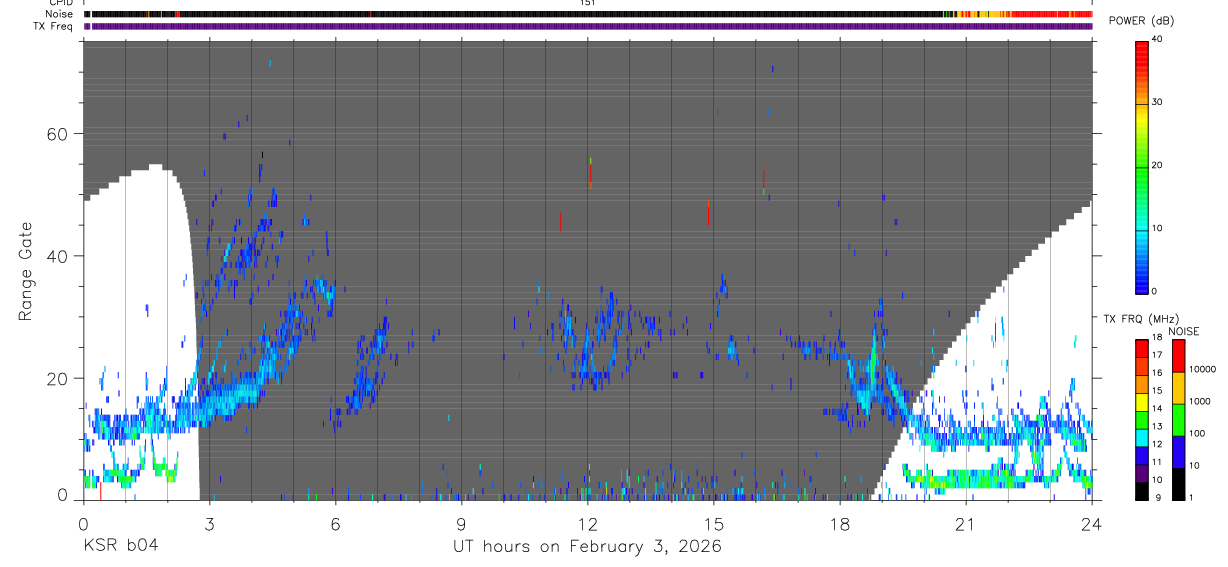Click the "NOISE" legend title
Viewport: 1228px width, 567px height.
(x=1183, y=331)
